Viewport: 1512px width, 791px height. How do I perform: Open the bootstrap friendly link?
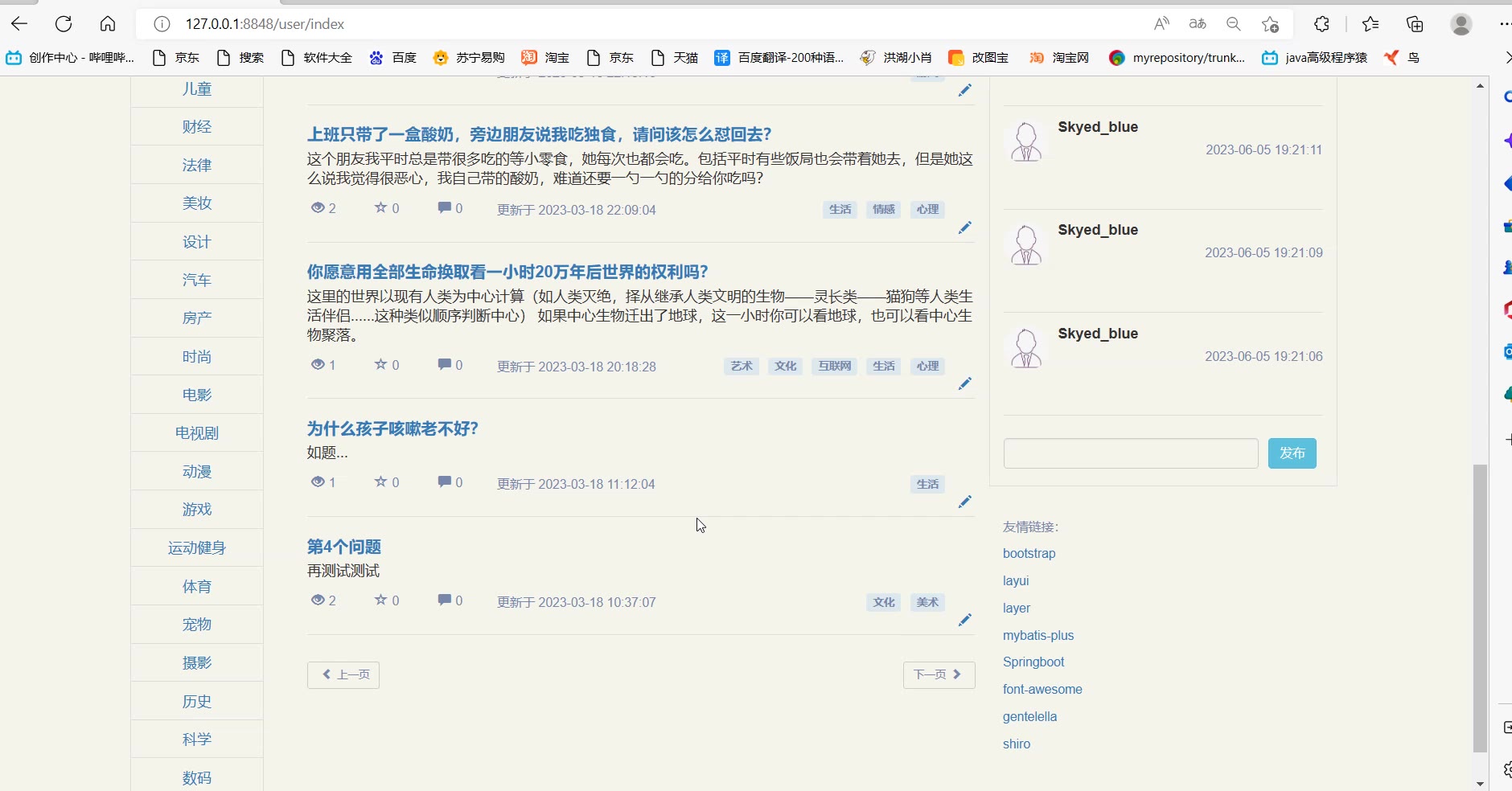1029,553
